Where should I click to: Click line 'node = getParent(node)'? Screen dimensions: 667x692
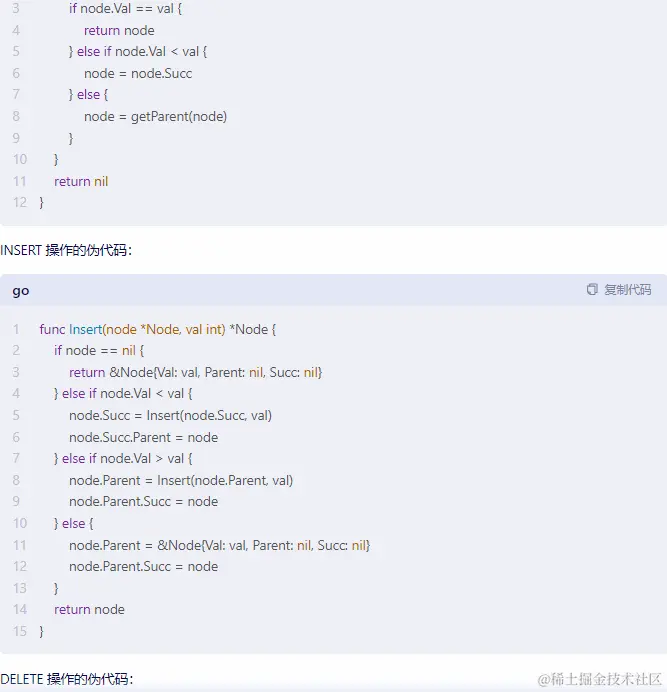pos(155,117)
